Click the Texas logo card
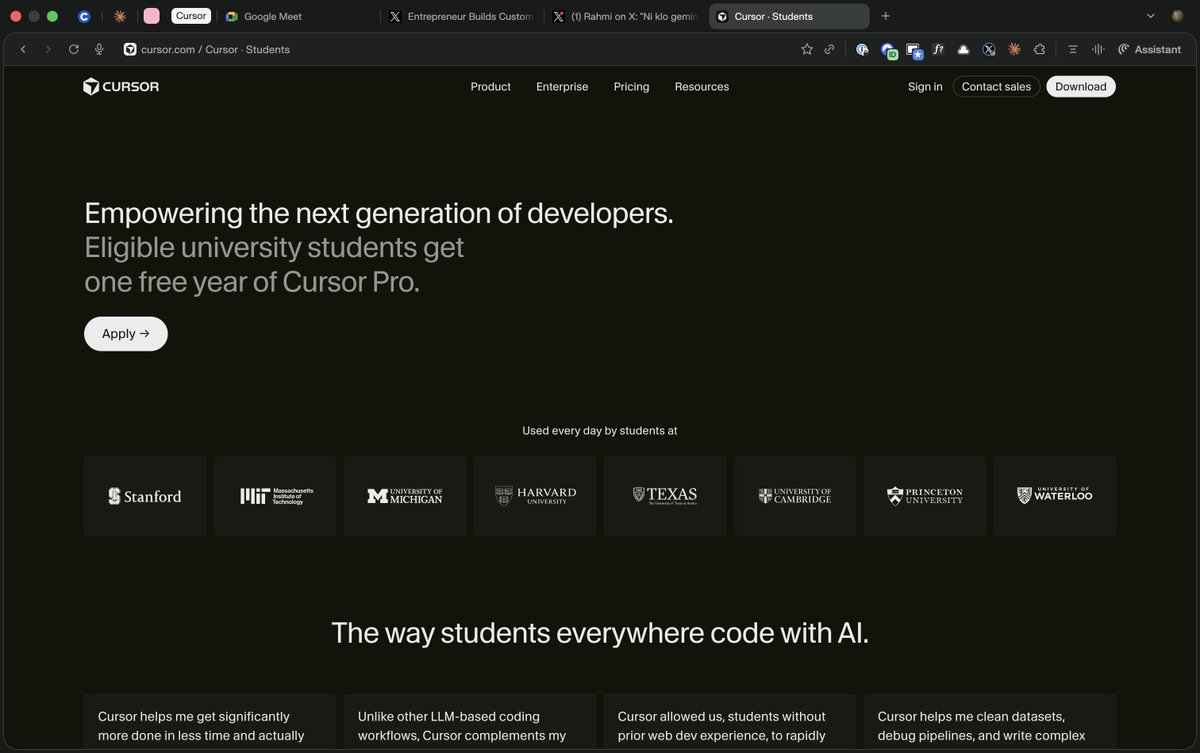 (665, 496)
